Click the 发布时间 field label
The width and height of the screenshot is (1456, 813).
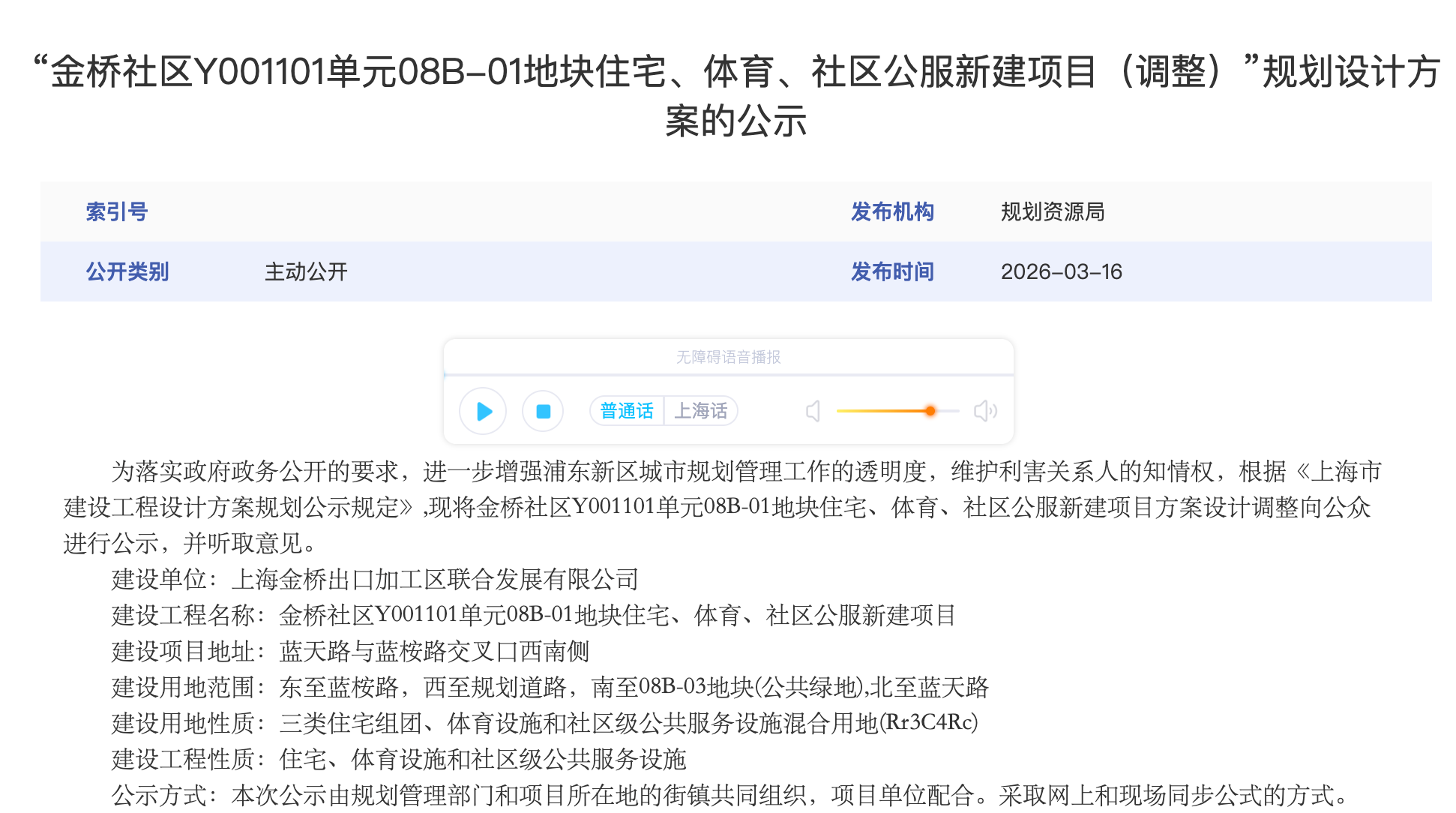click(x=891, y=271)
